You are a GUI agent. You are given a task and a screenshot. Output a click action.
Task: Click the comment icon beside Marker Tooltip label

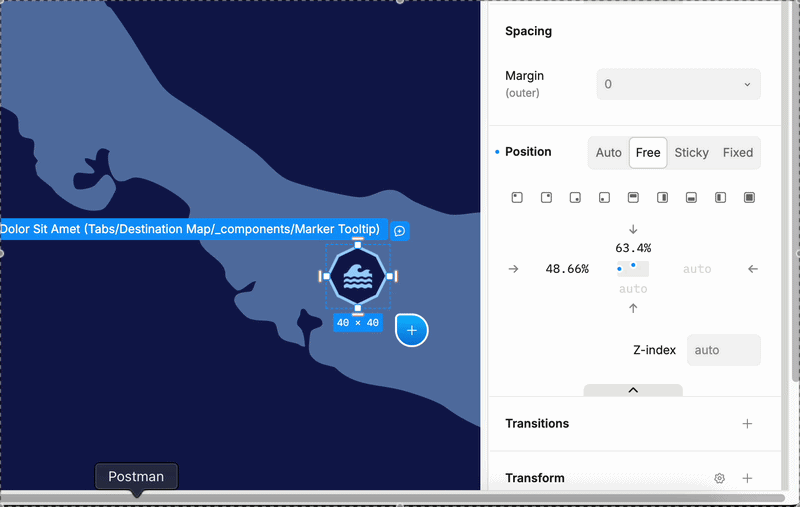(x=399, y=231)
